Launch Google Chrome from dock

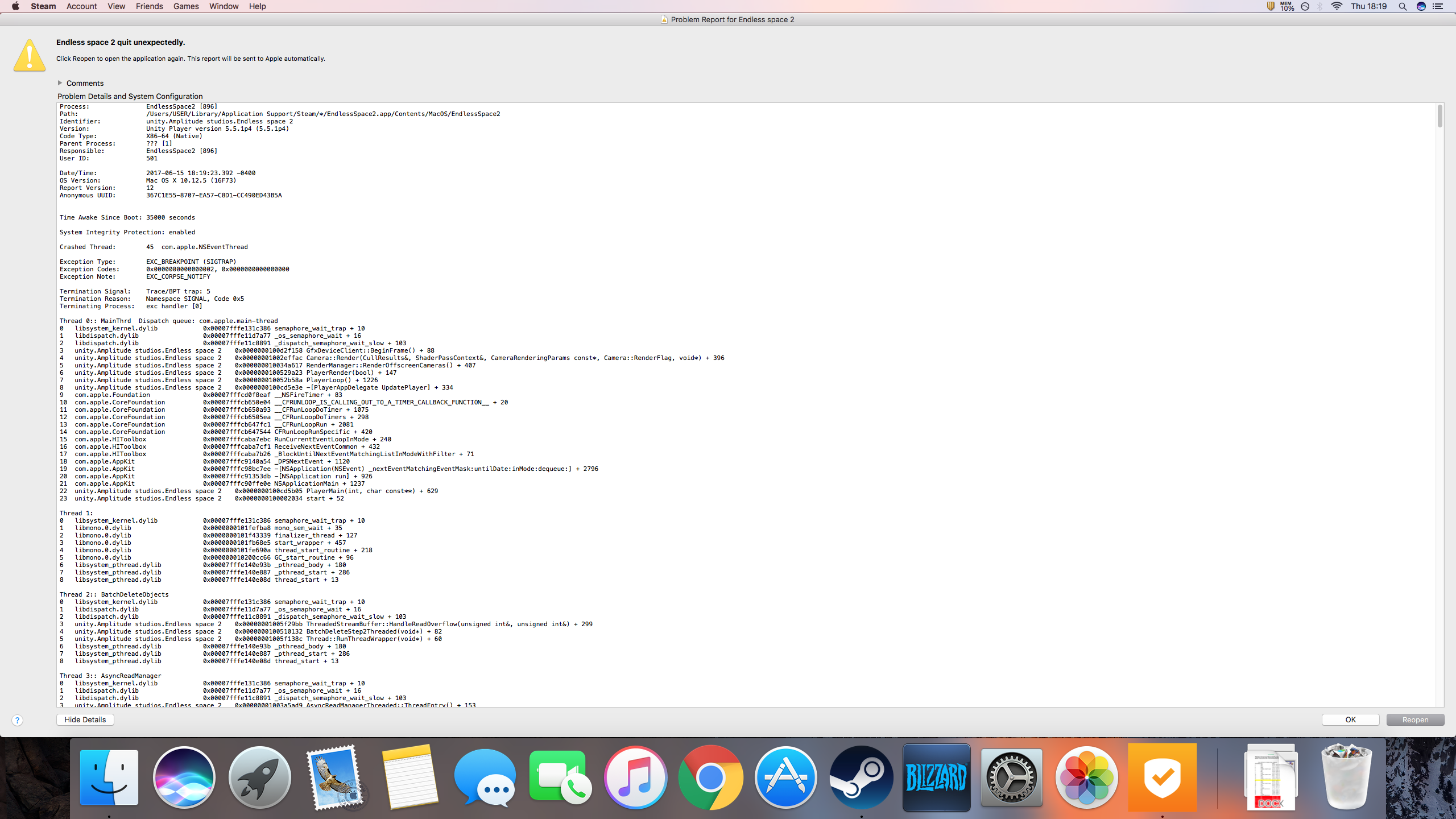coord(710,777)
